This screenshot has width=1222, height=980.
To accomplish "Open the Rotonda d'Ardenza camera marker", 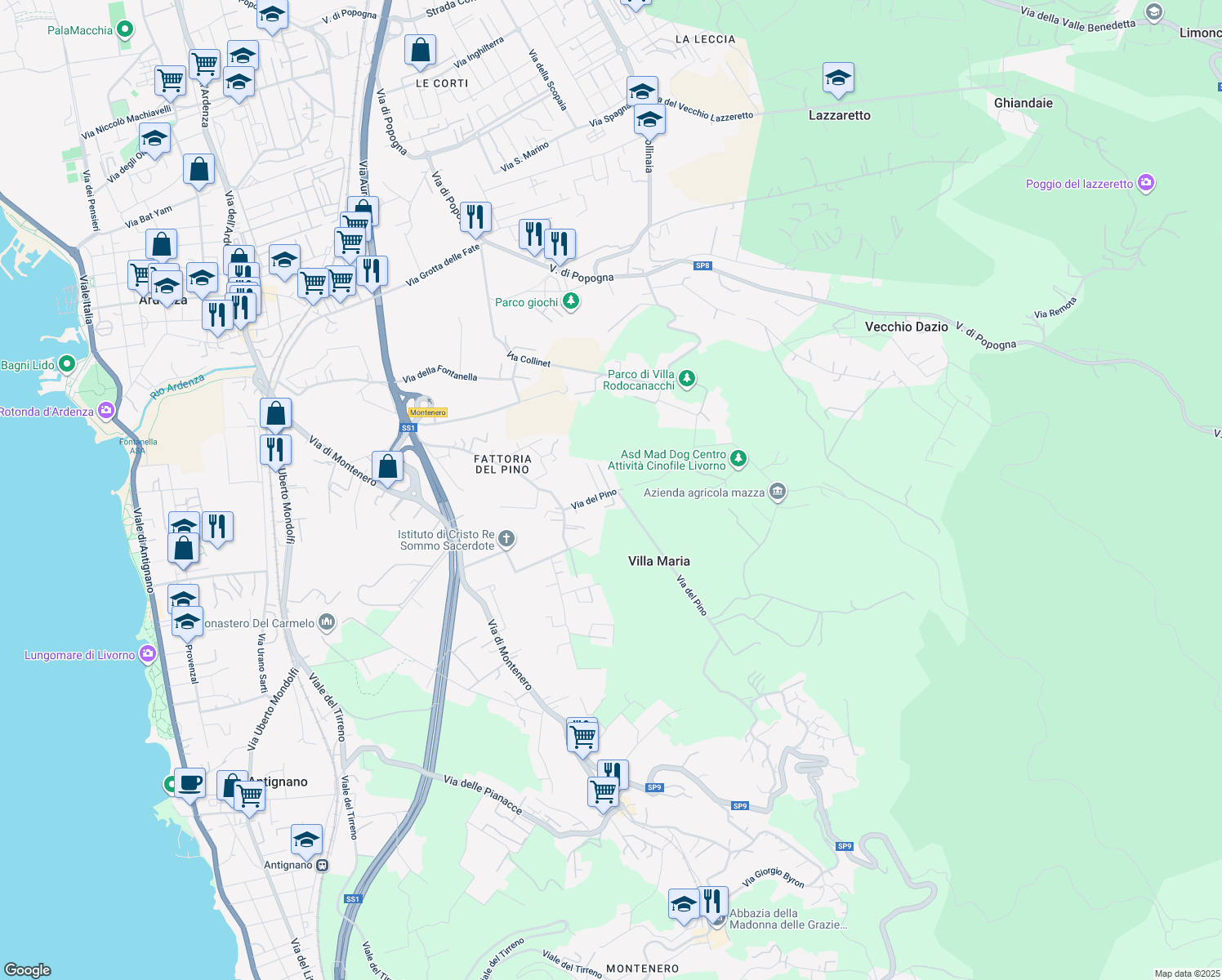I will coord(106,411).
